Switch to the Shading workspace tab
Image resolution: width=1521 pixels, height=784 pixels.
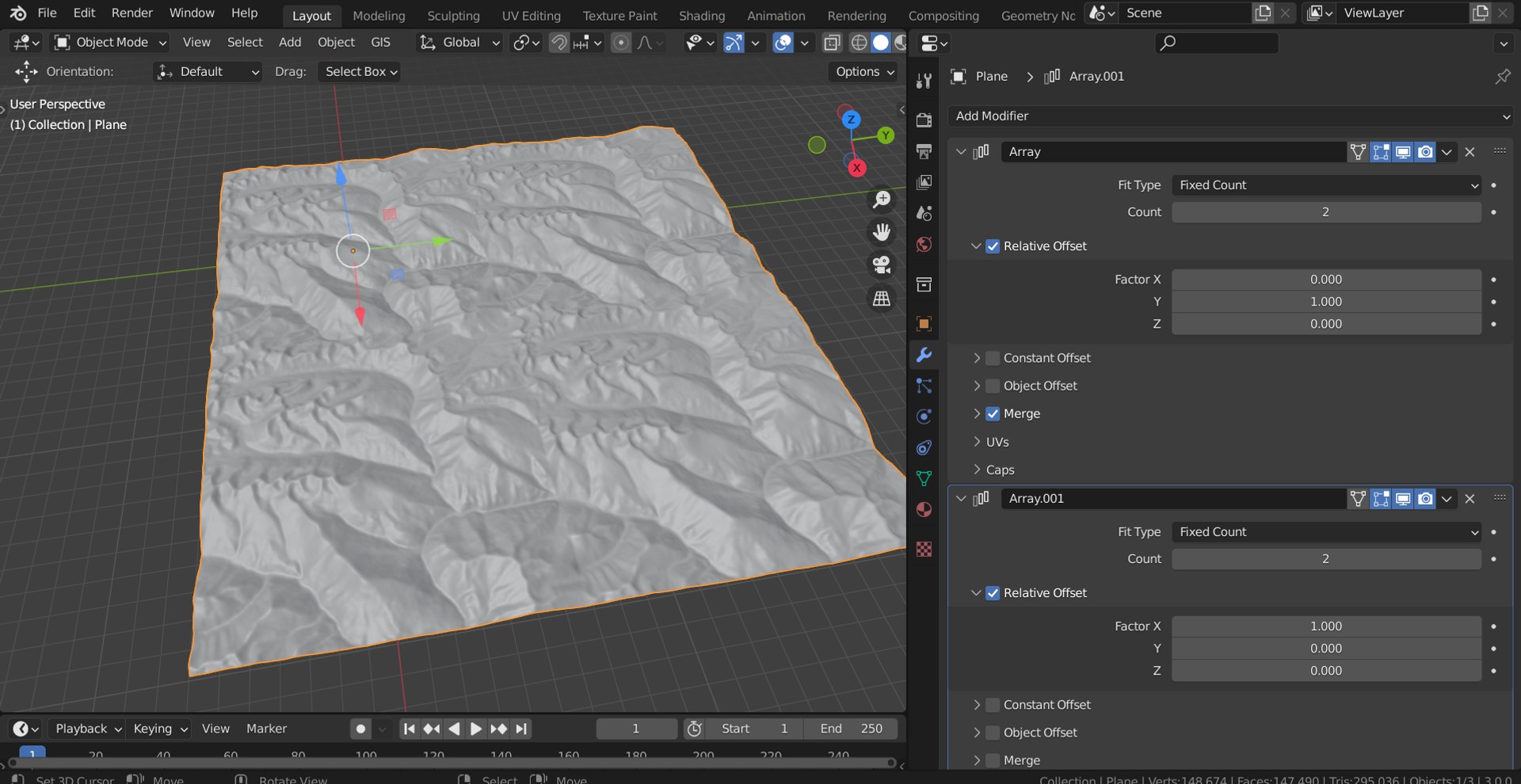pyautogui.click(x=701, y=15)
